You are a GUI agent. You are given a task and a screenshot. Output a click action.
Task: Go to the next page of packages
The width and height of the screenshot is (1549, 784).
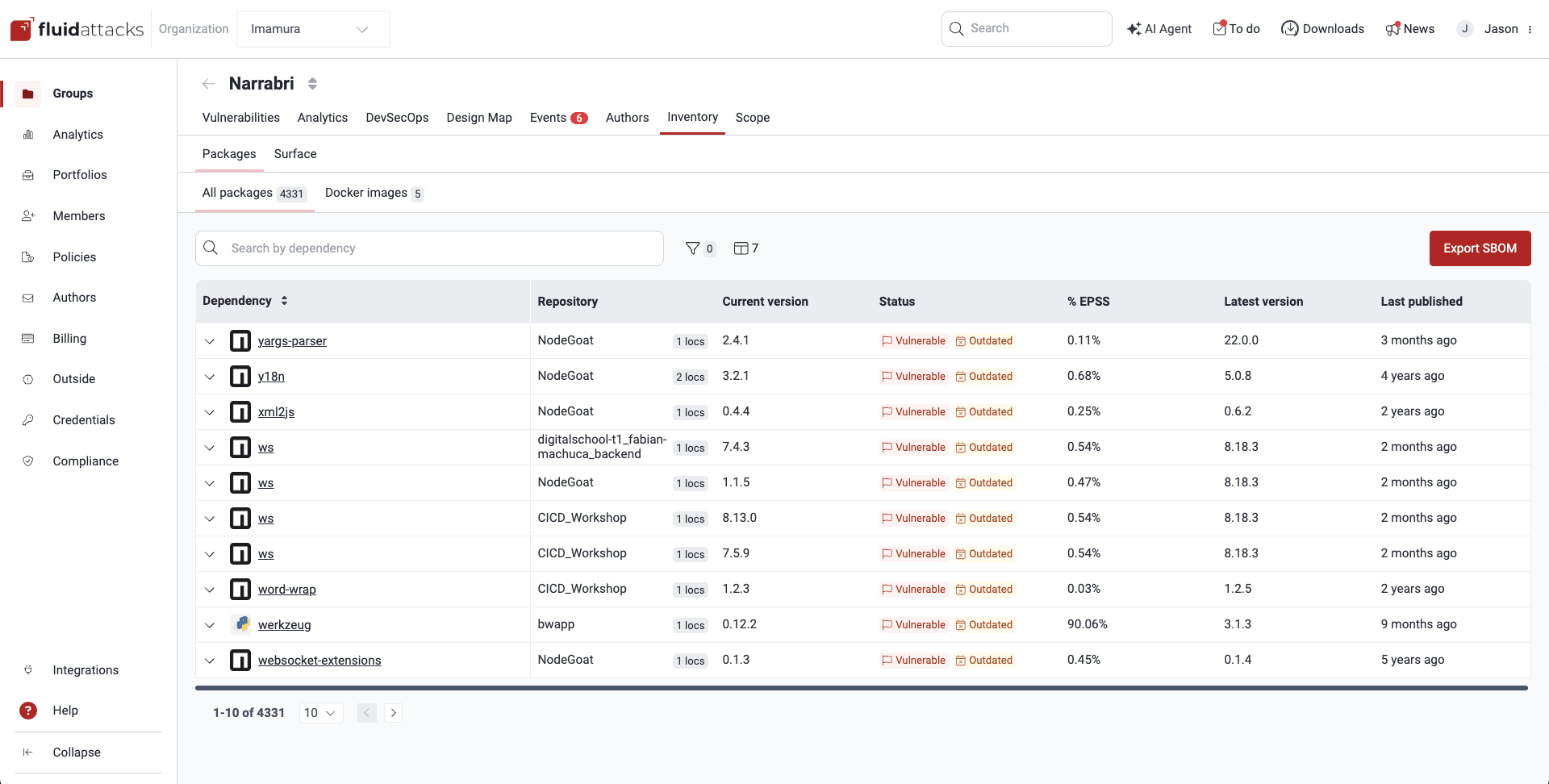(393, 713)
